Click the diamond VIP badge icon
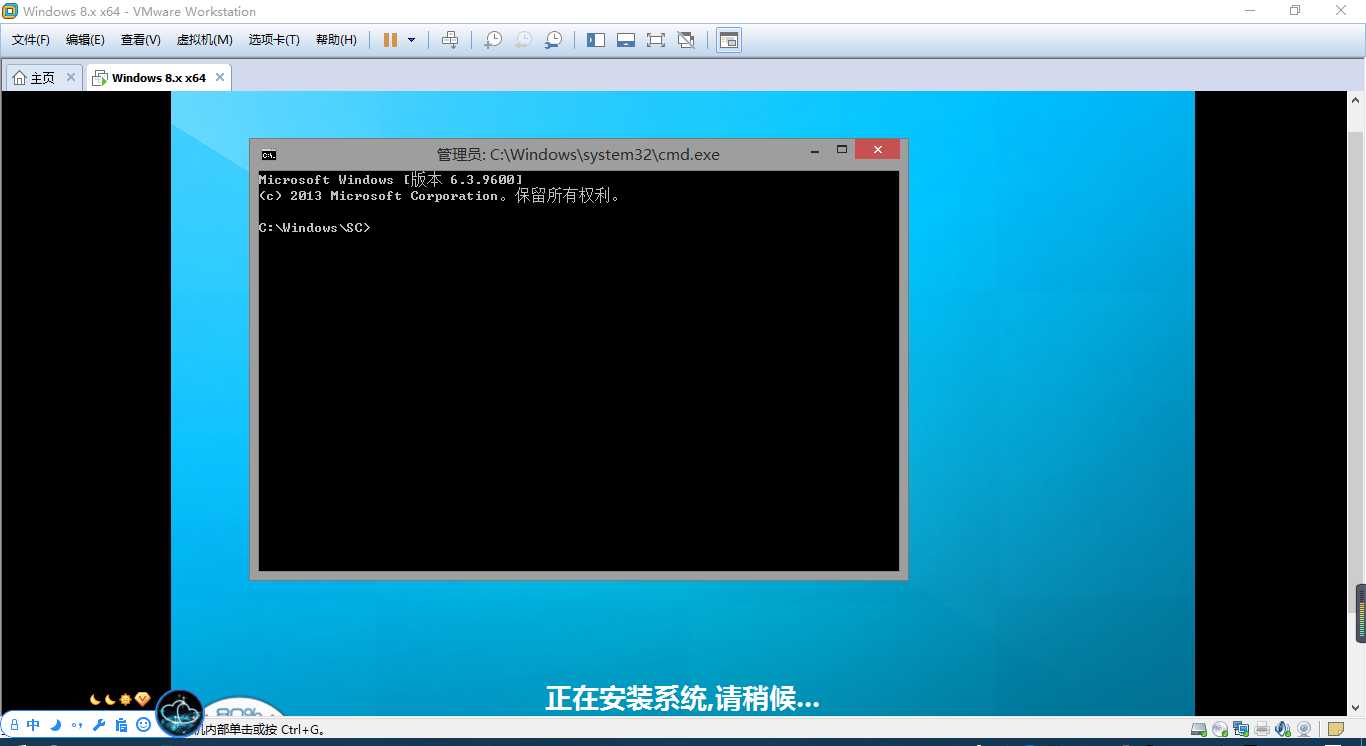The width and height of the screenshot is (1366, 746). click(142, 699)
